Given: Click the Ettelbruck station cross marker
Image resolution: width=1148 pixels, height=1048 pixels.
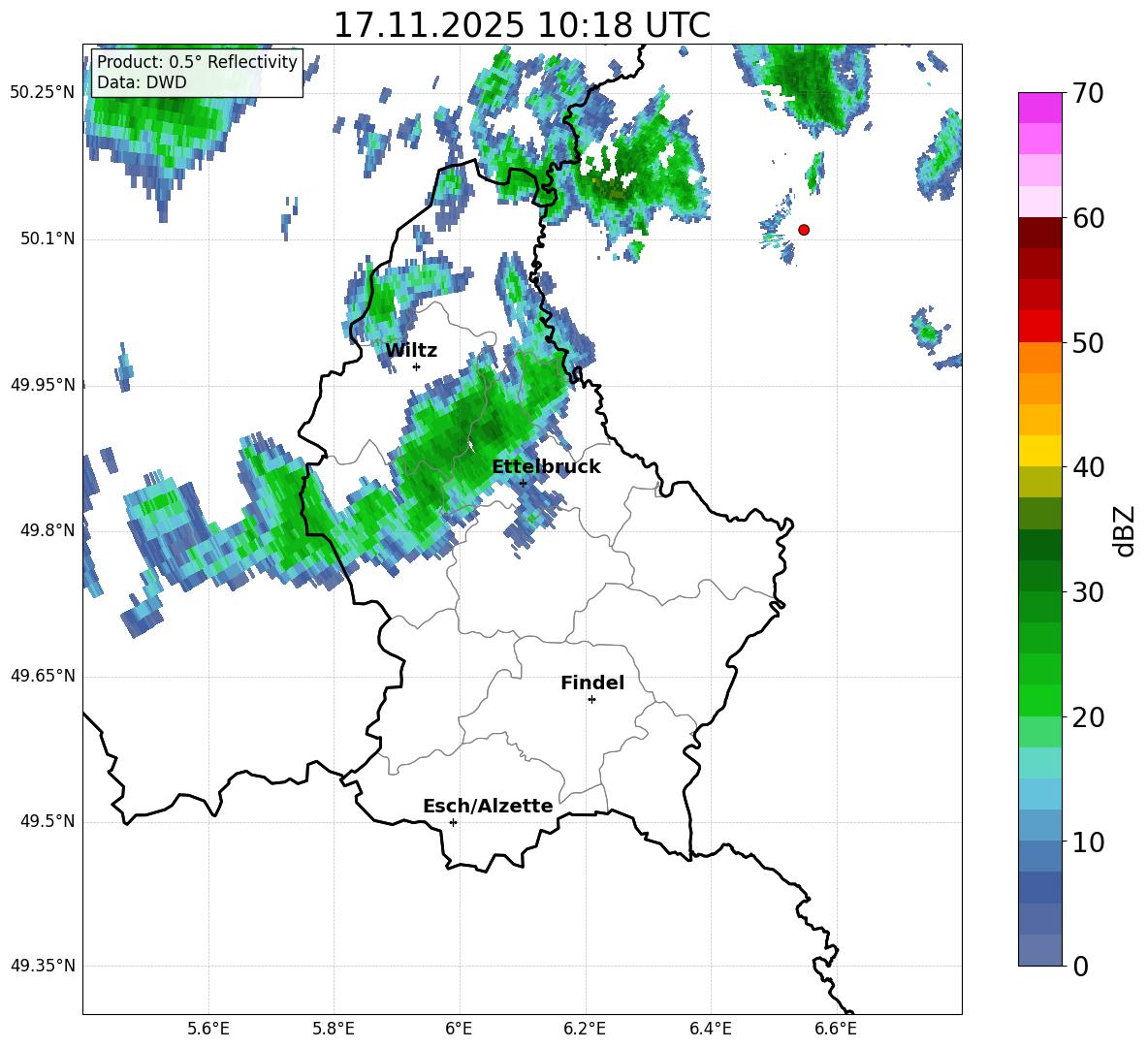Looking at the screenshot, I should [x=523, y=483].
